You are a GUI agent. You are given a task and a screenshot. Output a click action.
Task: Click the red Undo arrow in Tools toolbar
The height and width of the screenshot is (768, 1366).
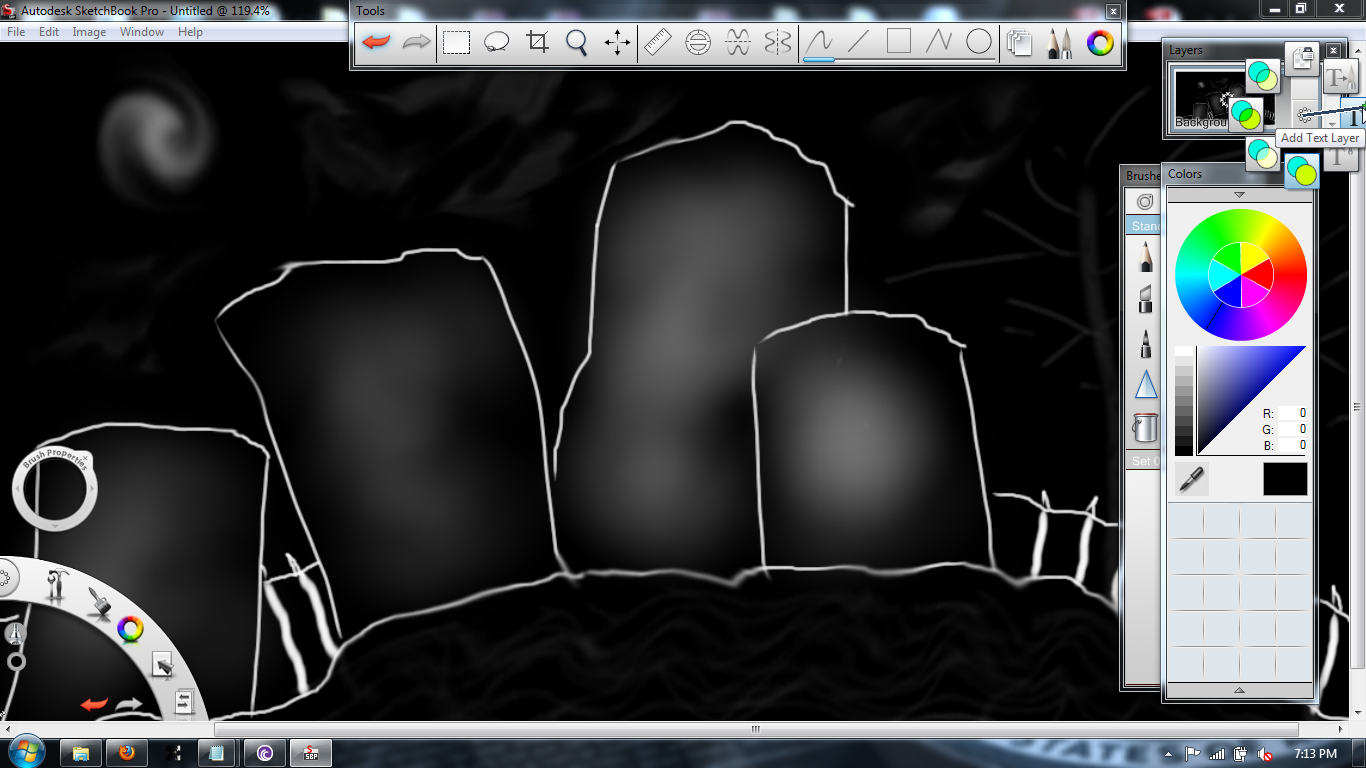pyautogui.click(x=376, y=42)
